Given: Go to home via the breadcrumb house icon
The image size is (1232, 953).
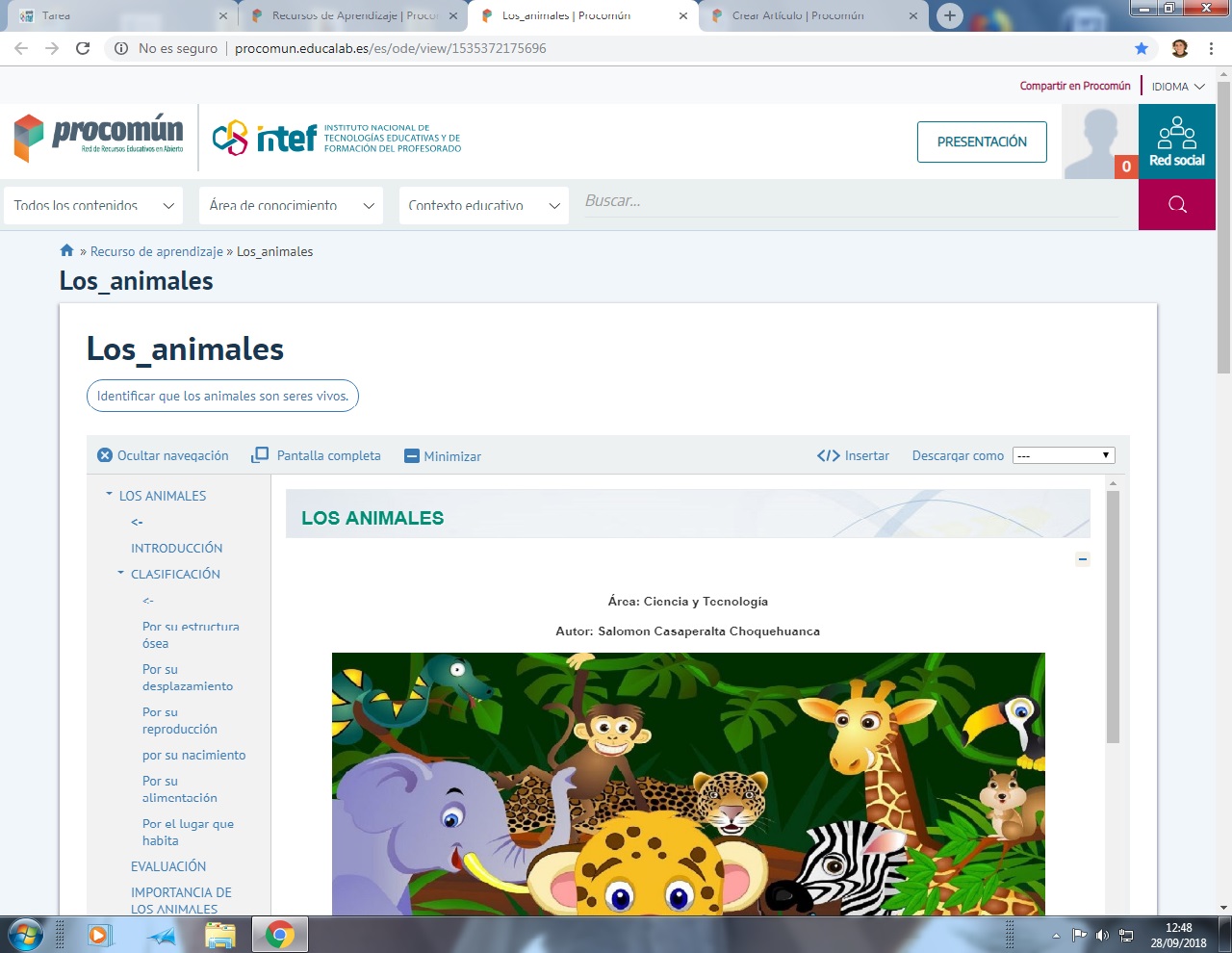Looking at the screenshot, I should click(x=66, y=250).
